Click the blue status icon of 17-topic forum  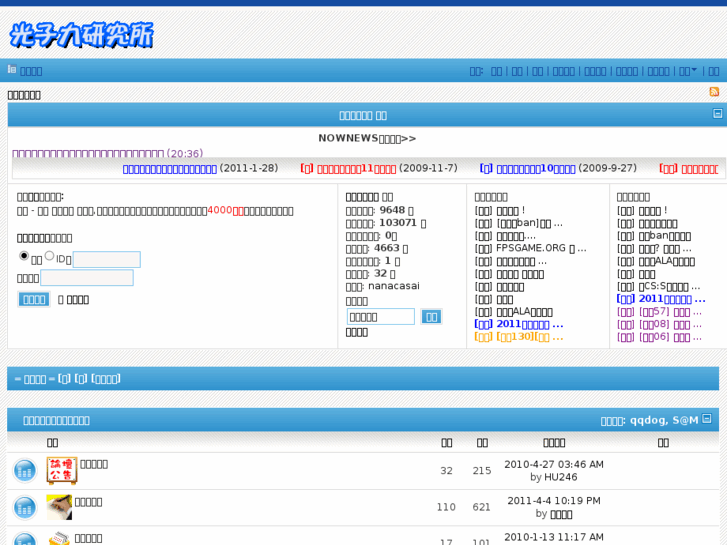(x=25, y=539)
